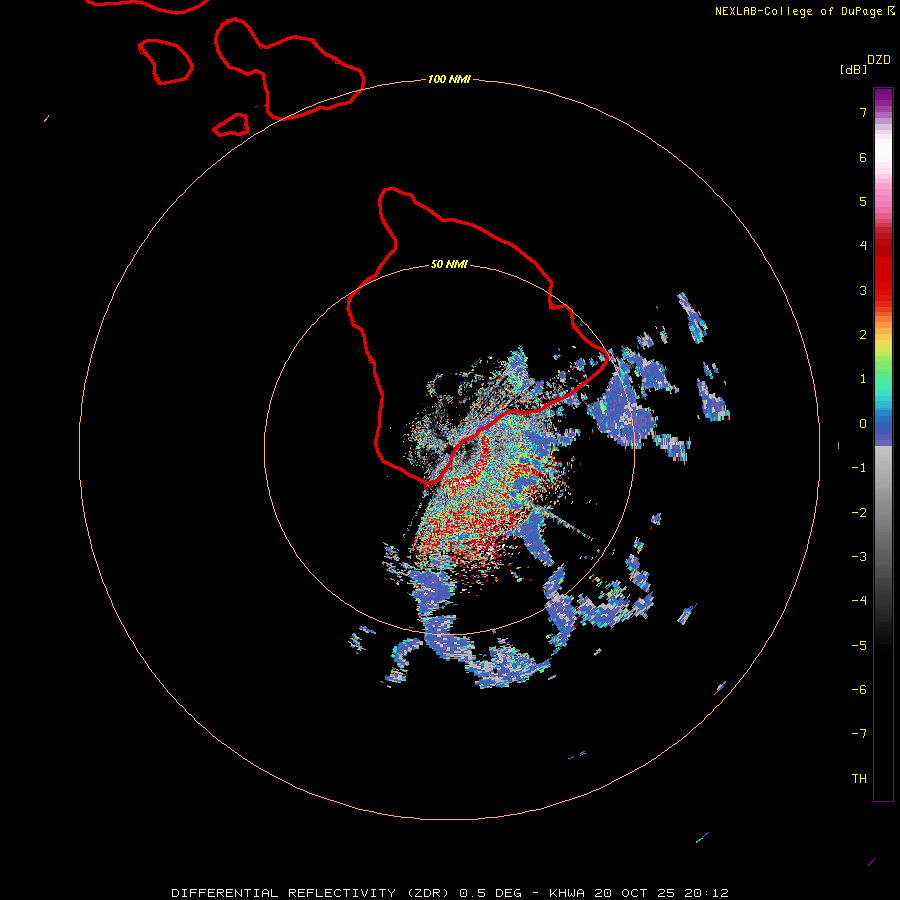Click the blue band near 0 dB
This screenshot has height=900, width=900.
coord(883,428)
